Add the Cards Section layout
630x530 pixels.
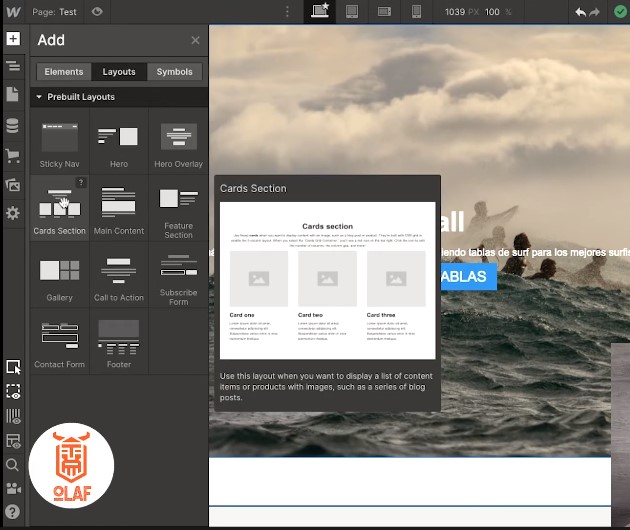59,208
